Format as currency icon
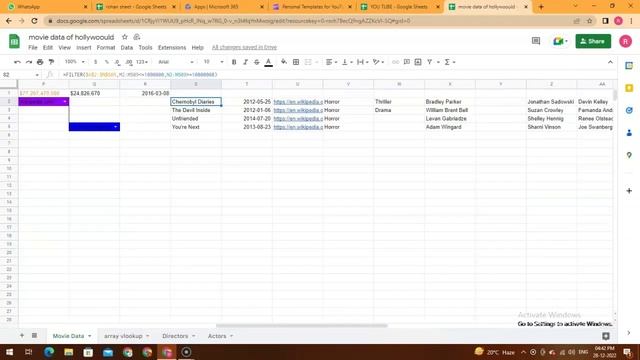The width and height of the screenshot is (640, 360). (96, 62)
